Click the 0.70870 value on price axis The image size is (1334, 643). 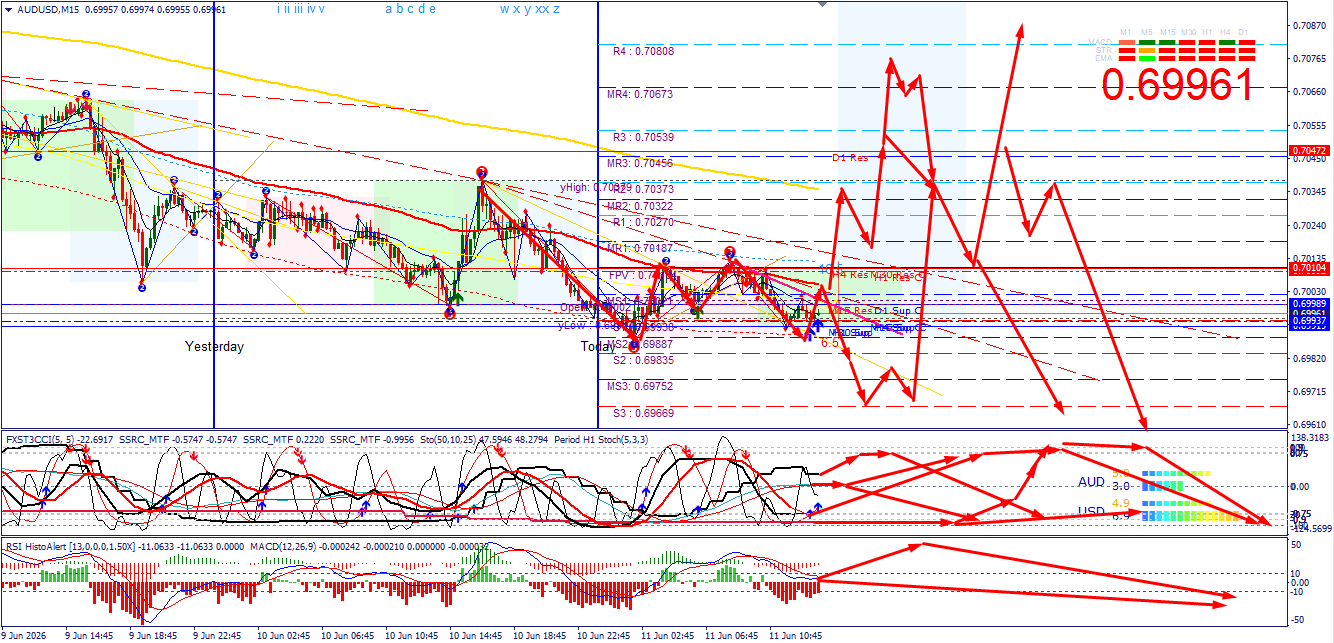pos(1309,25)
